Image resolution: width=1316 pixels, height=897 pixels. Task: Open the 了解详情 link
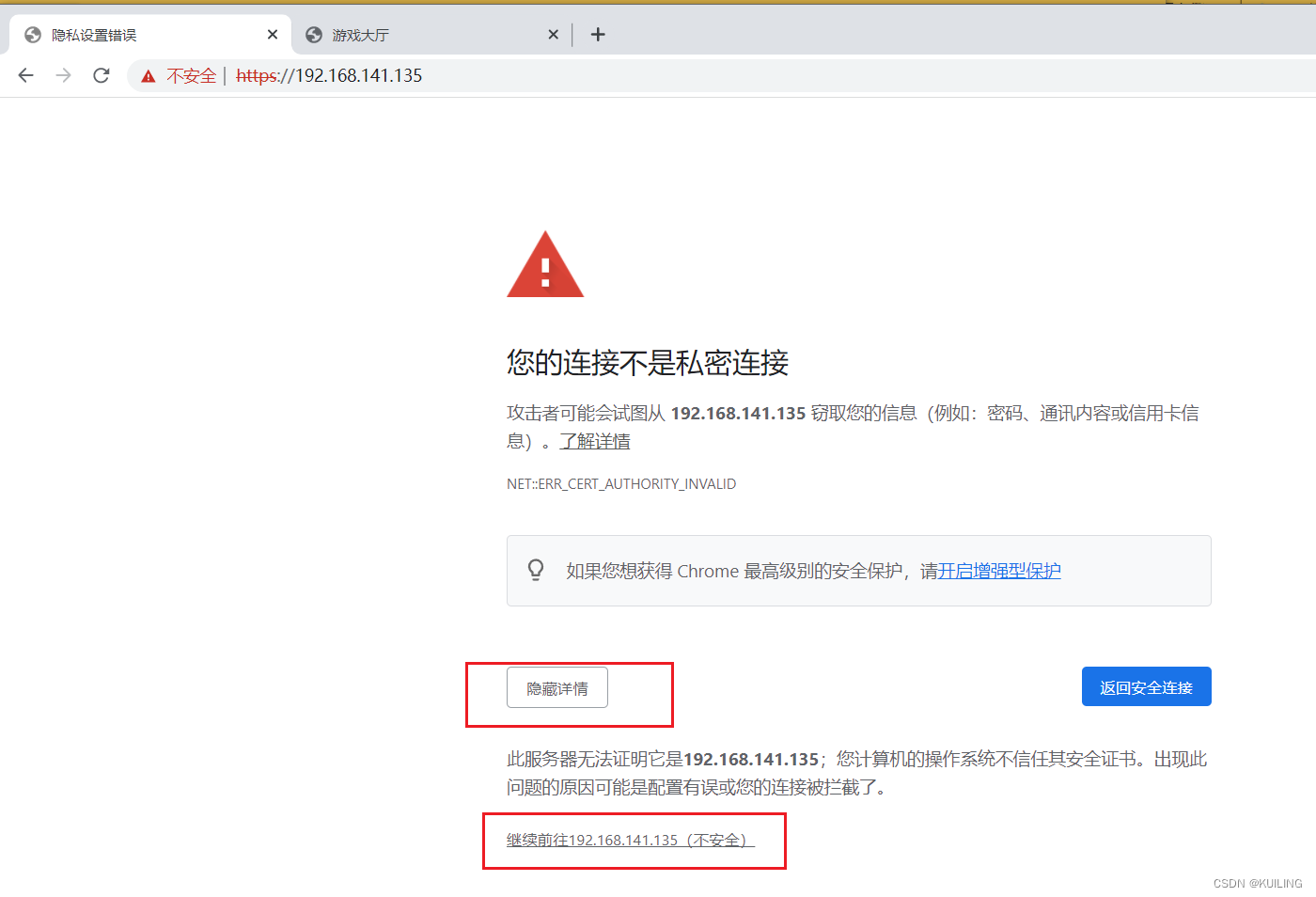click(x=595, y=441)
